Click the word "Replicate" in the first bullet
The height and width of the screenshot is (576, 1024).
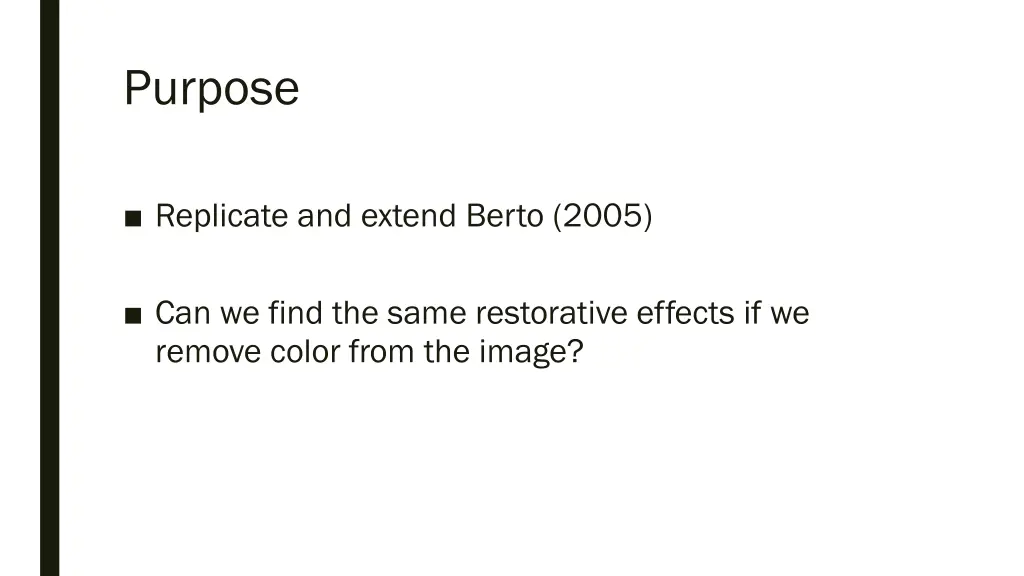coord(222,216)
